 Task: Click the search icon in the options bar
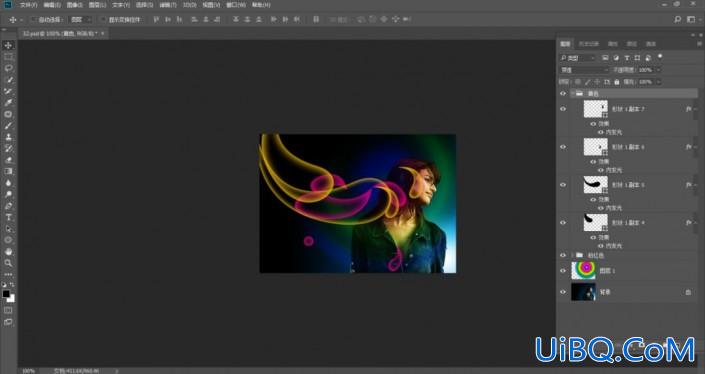coord(678,19)
